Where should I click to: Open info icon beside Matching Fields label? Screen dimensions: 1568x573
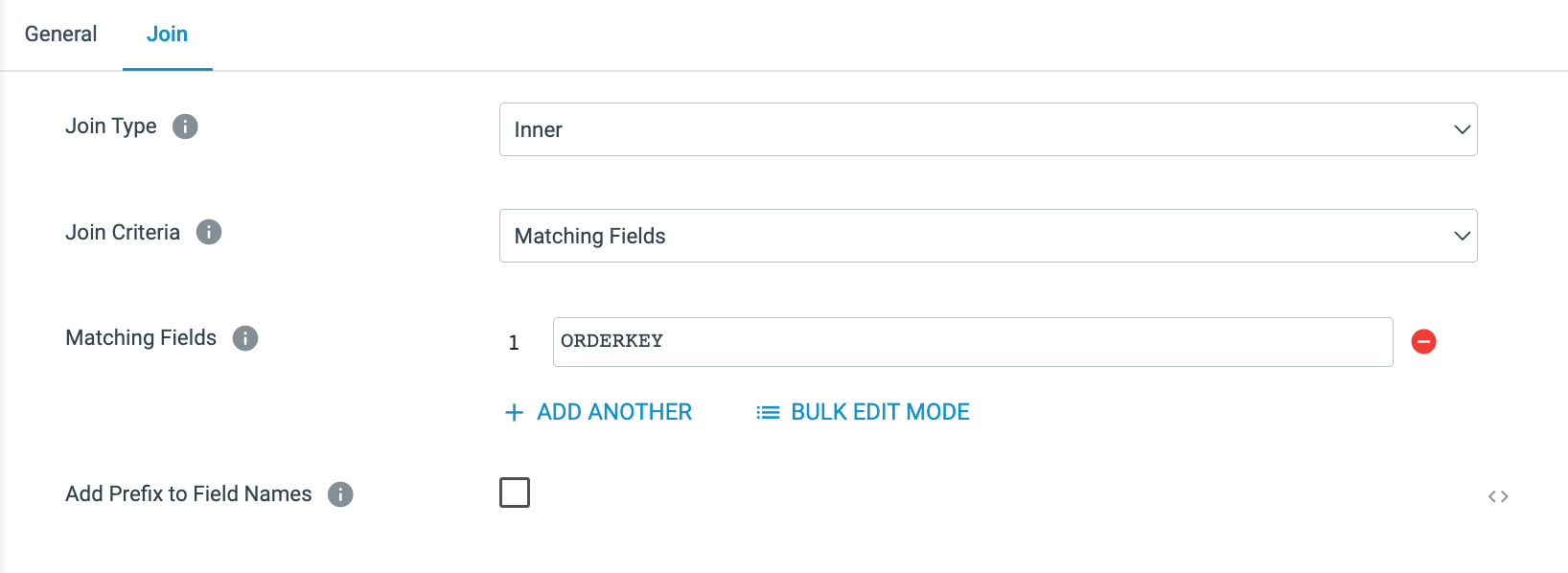[245, 338]
